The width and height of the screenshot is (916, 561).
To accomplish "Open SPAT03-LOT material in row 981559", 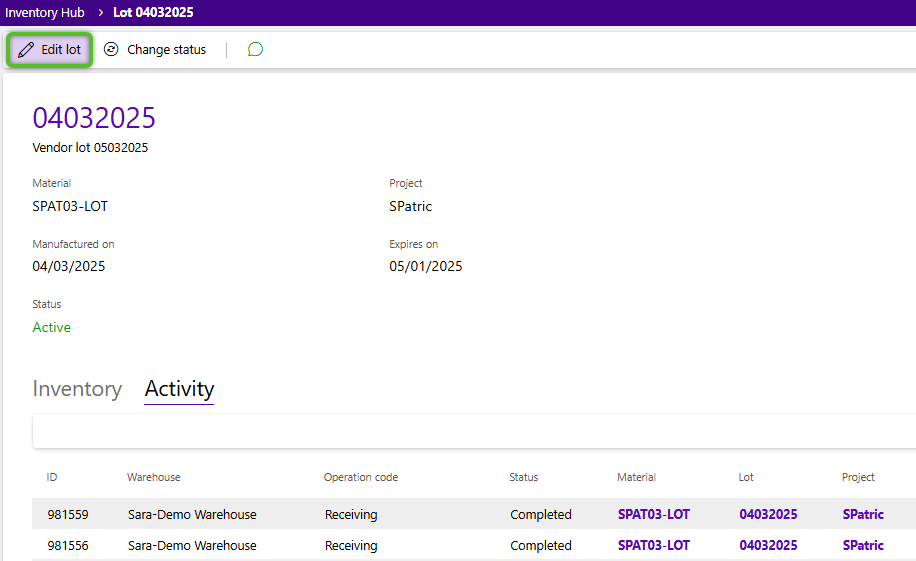I will pyautogui.click(x=653, y=515).
